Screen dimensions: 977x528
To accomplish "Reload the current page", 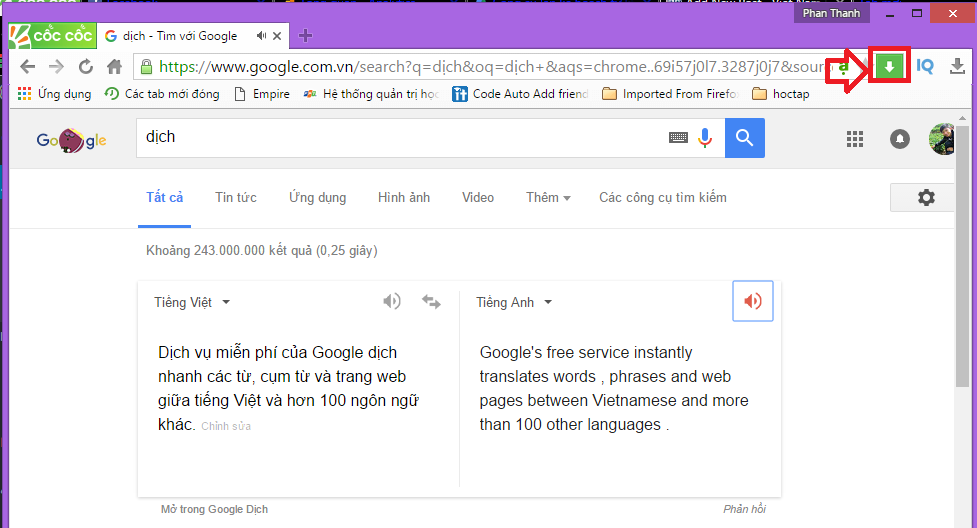I will [85, 66].
